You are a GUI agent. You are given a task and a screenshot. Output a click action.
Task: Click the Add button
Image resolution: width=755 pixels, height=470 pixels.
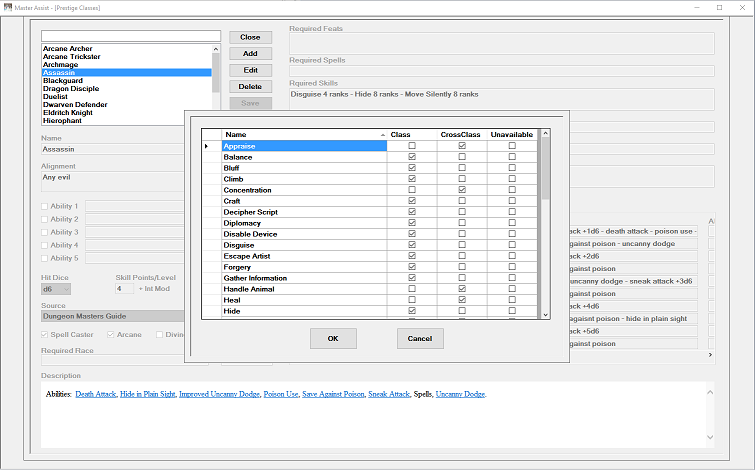(x=250, y=53)
